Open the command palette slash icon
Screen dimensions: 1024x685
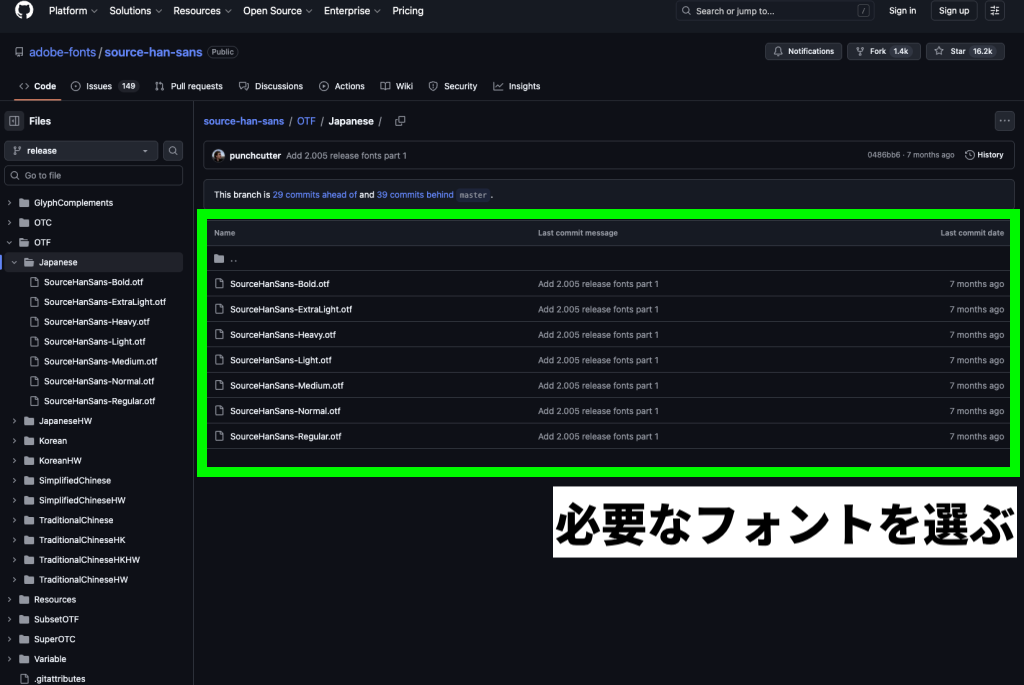(863, 11)
